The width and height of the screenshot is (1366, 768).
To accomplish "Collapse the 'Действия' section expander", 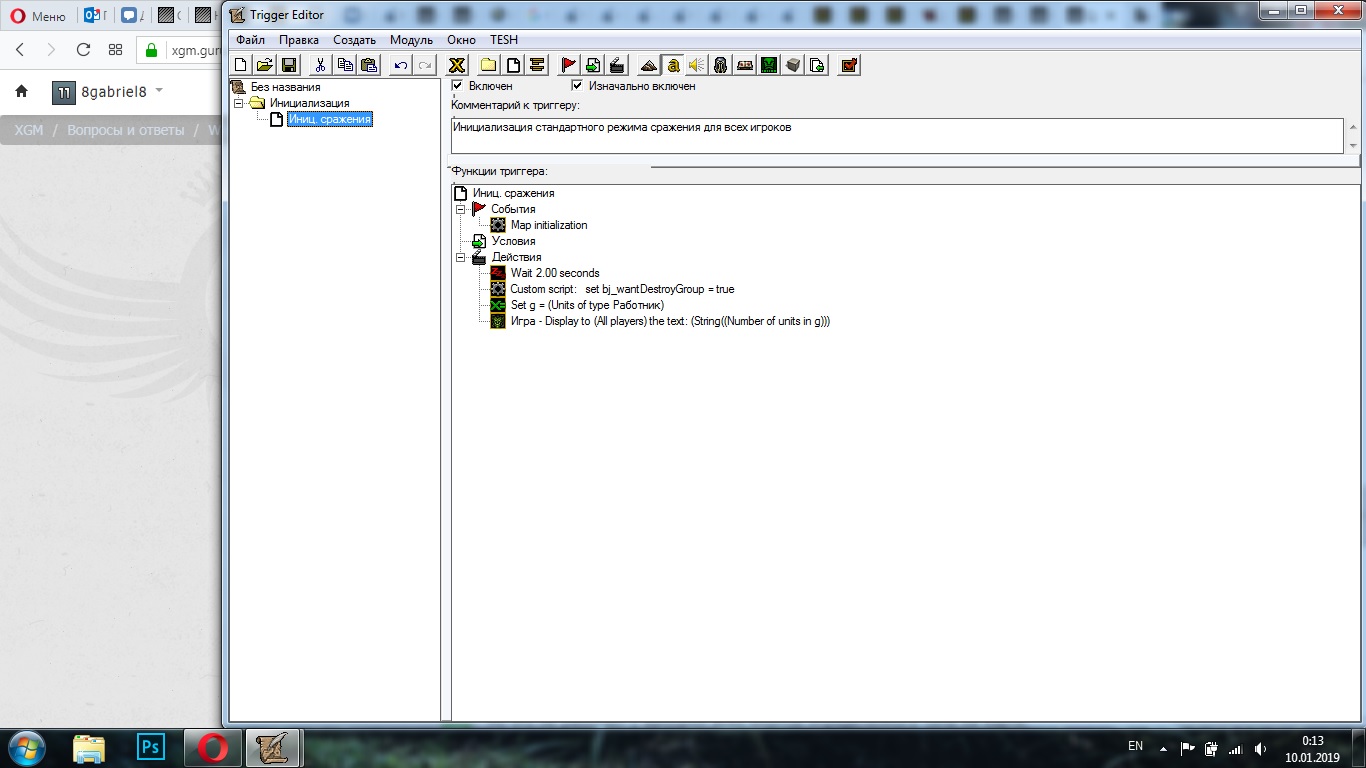I will point(461,257).
